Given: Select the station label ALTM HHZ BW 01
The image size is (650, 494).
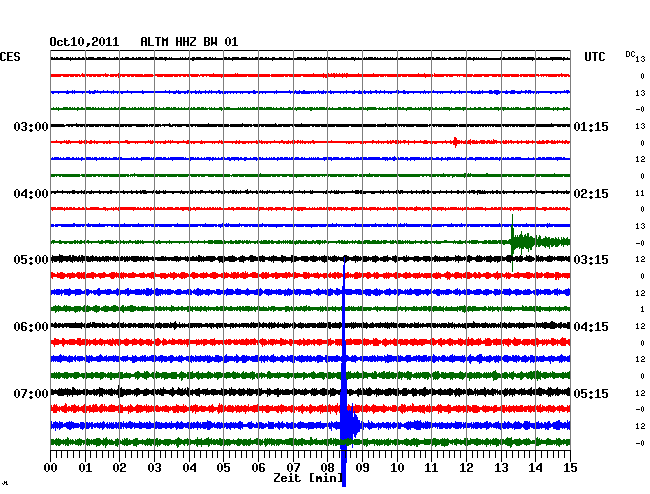Looking at the screenshot, I should pyautogui.click(x=189, y=42).
